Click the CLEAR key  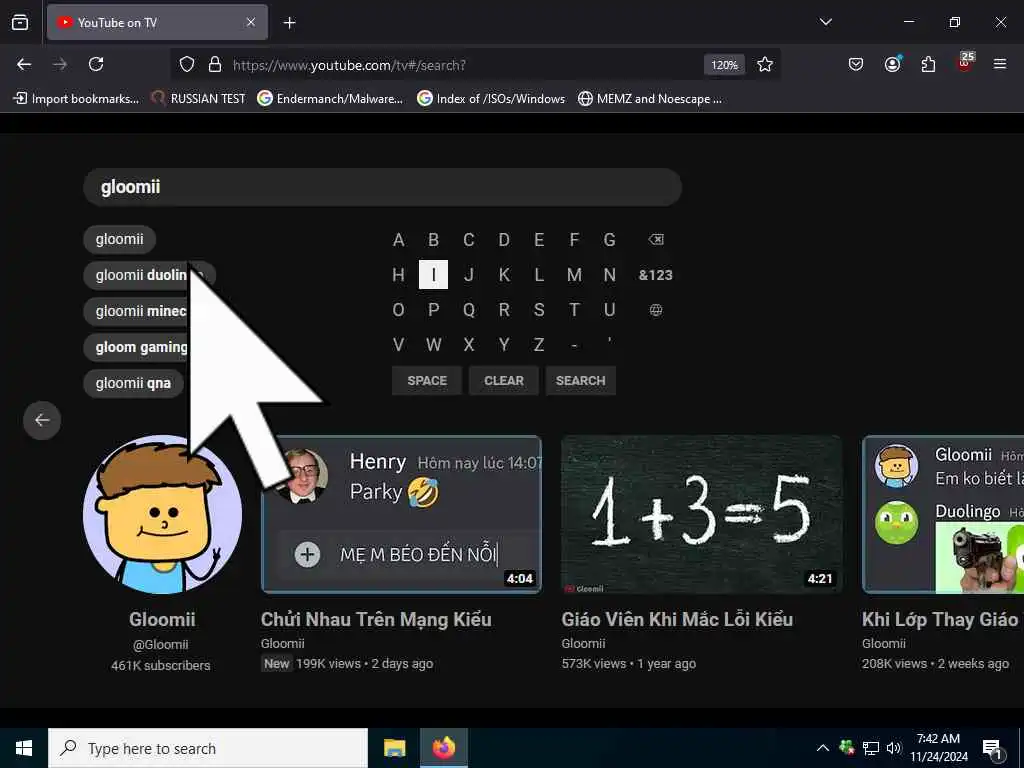[504, 381]
